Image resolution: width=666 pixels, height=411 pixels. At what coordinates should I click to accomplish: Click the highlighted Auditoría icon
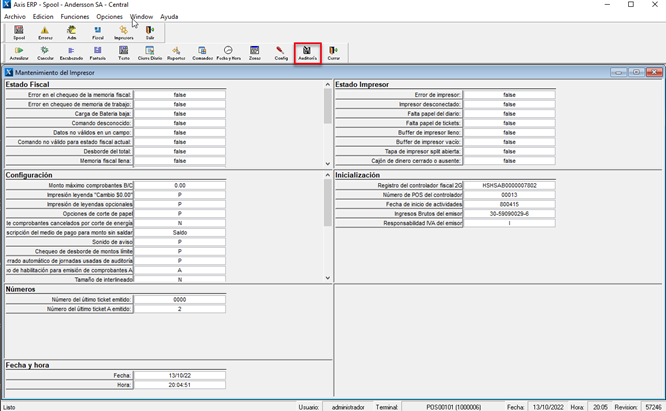(307, 53)
